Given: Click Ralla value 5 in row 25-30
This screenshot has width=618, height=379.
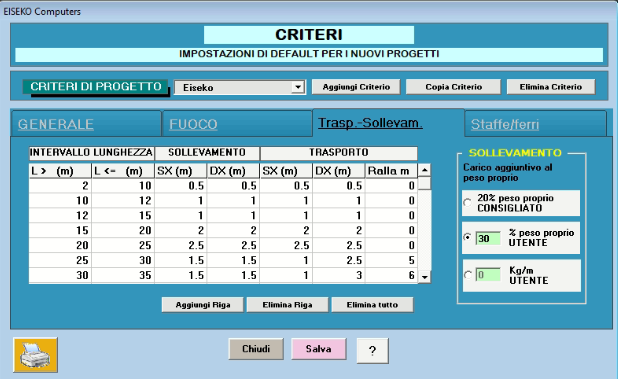Looking at the screenshot, I should [391, 260].
